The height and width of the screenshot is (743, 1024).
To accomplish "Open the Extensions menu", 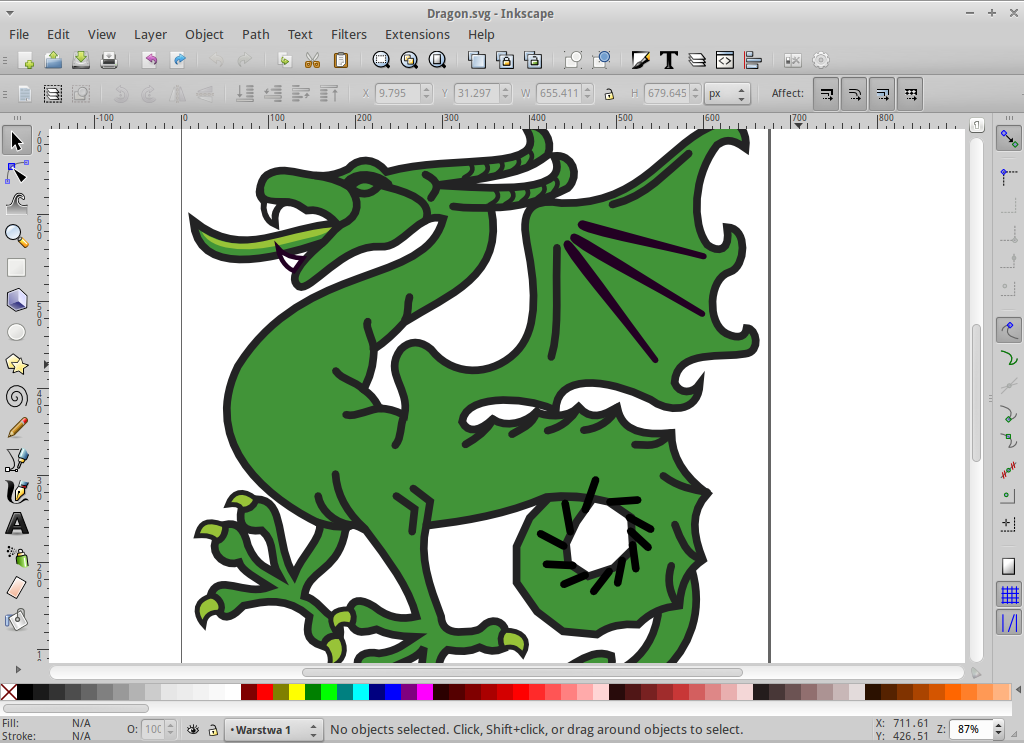I will click(417, 34).
